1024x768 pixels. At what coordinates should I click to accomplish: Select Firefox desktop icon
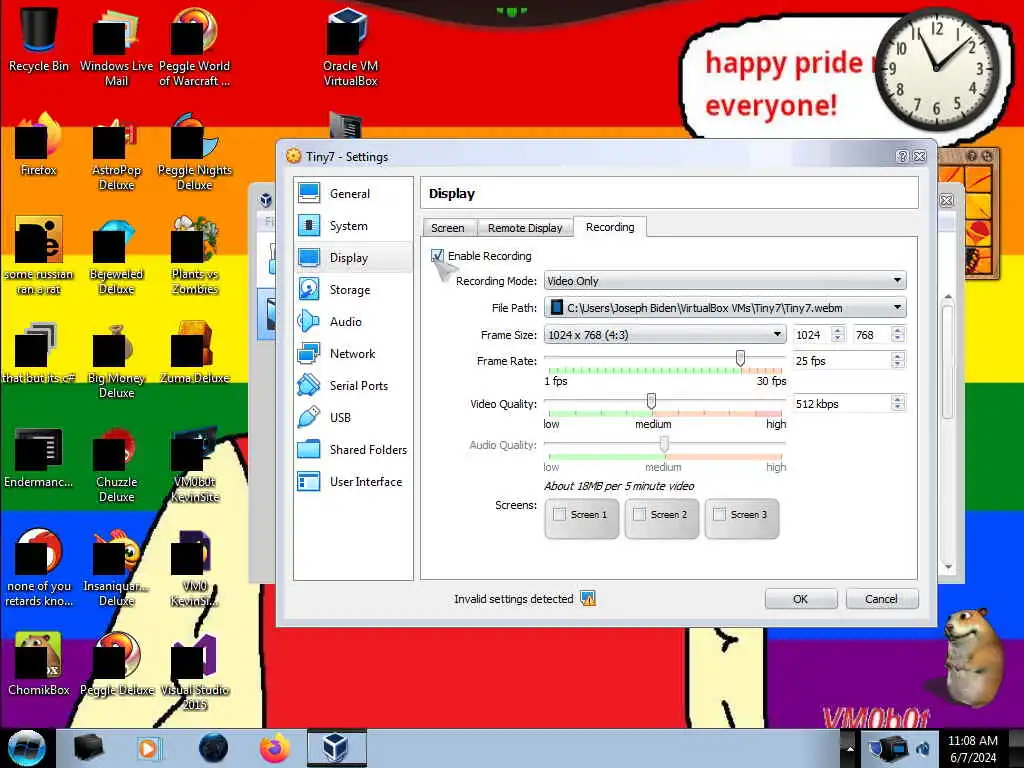(39, 144)
